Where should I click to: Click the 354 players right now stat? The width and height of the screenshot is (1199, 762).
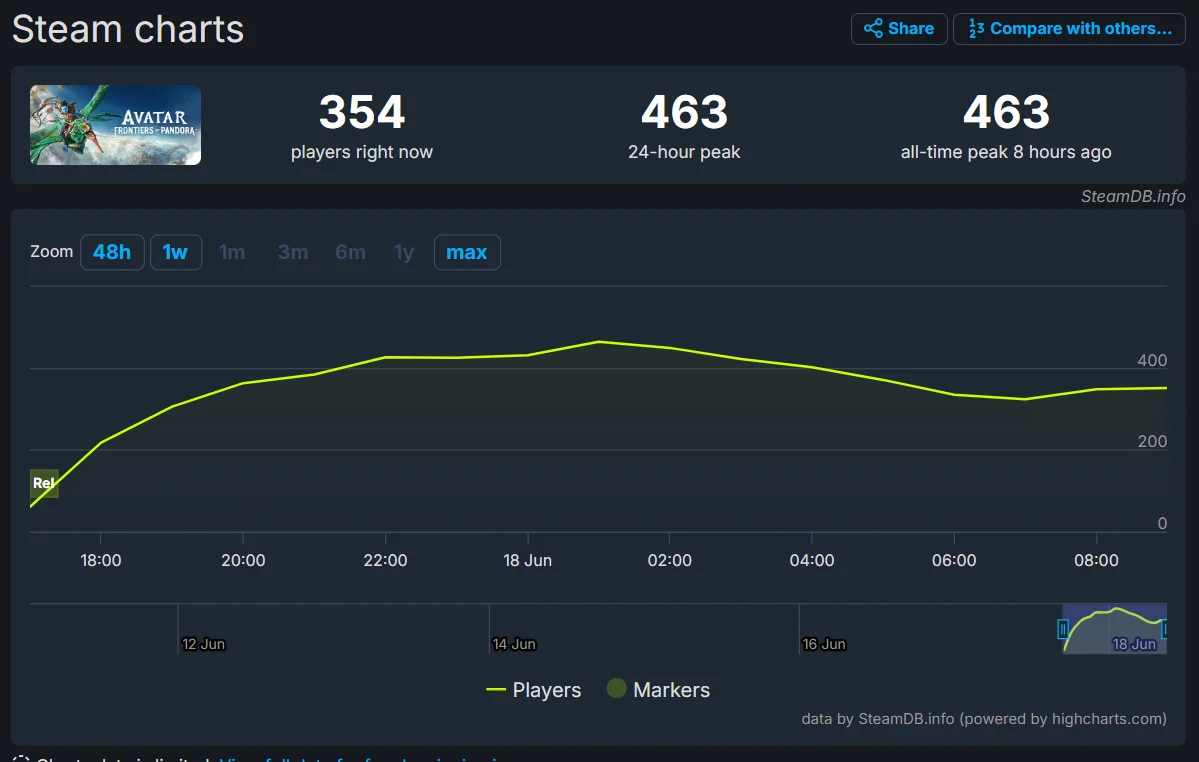(x=361, y=113)
